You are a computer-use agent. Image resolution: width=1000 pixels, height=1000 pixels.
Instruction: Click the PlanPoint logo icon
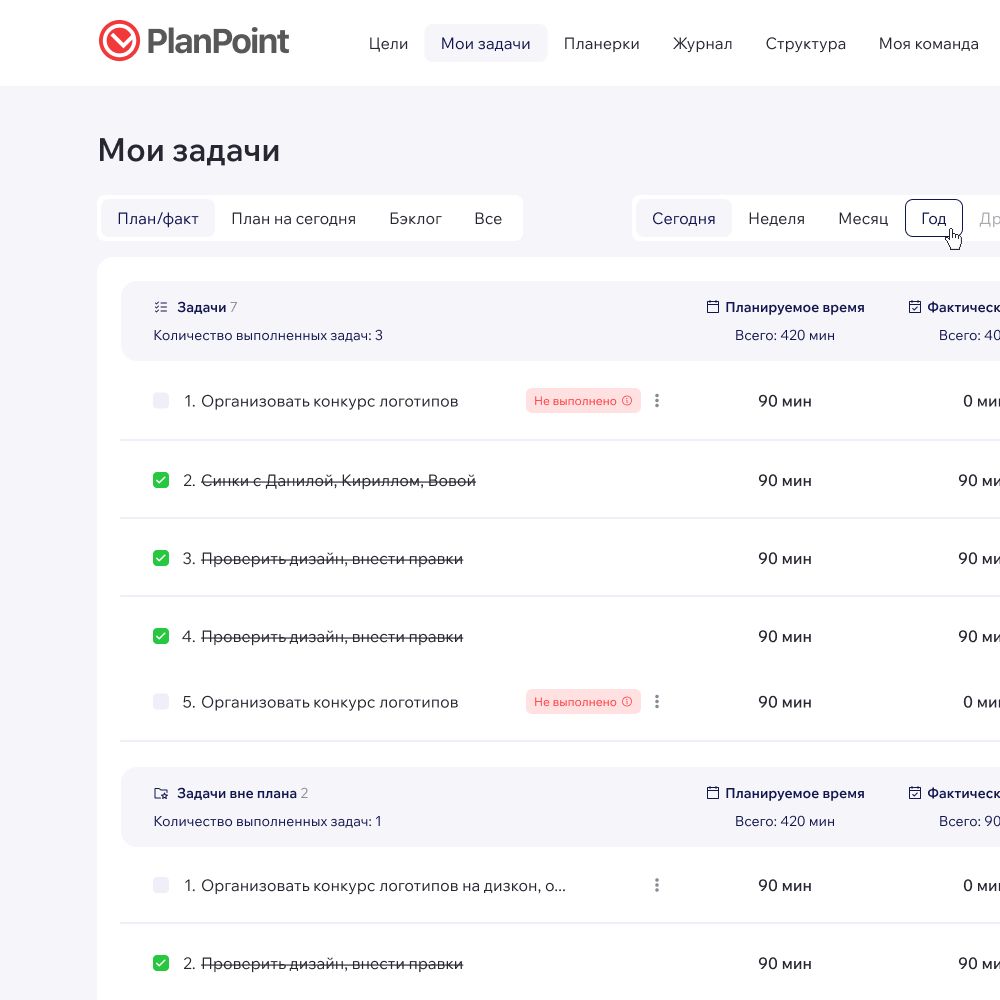tap(119, 42)
